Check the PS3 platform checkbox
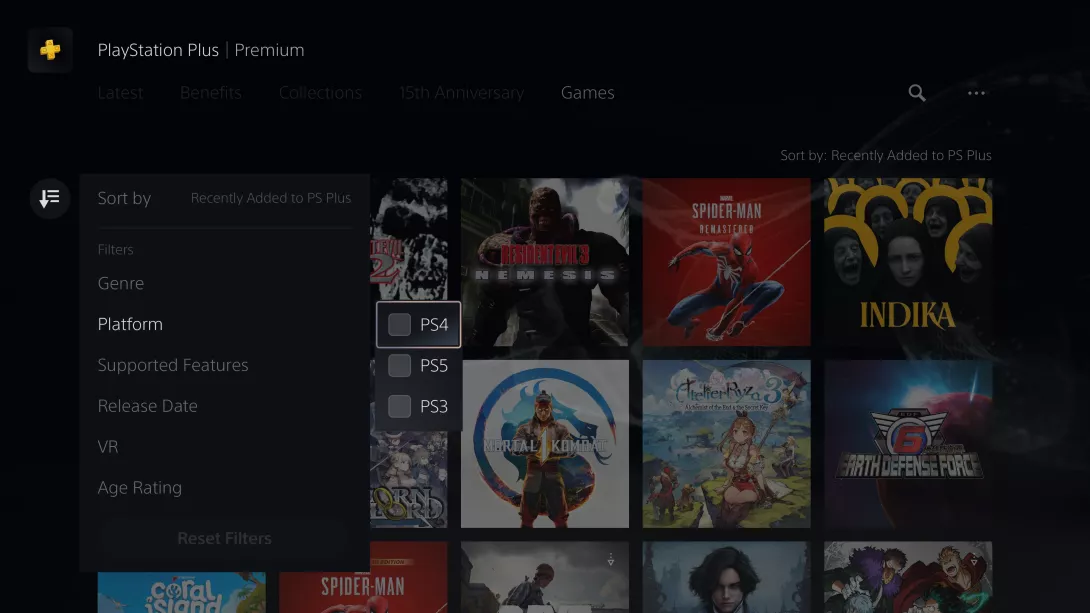 (x=400, y=406)
